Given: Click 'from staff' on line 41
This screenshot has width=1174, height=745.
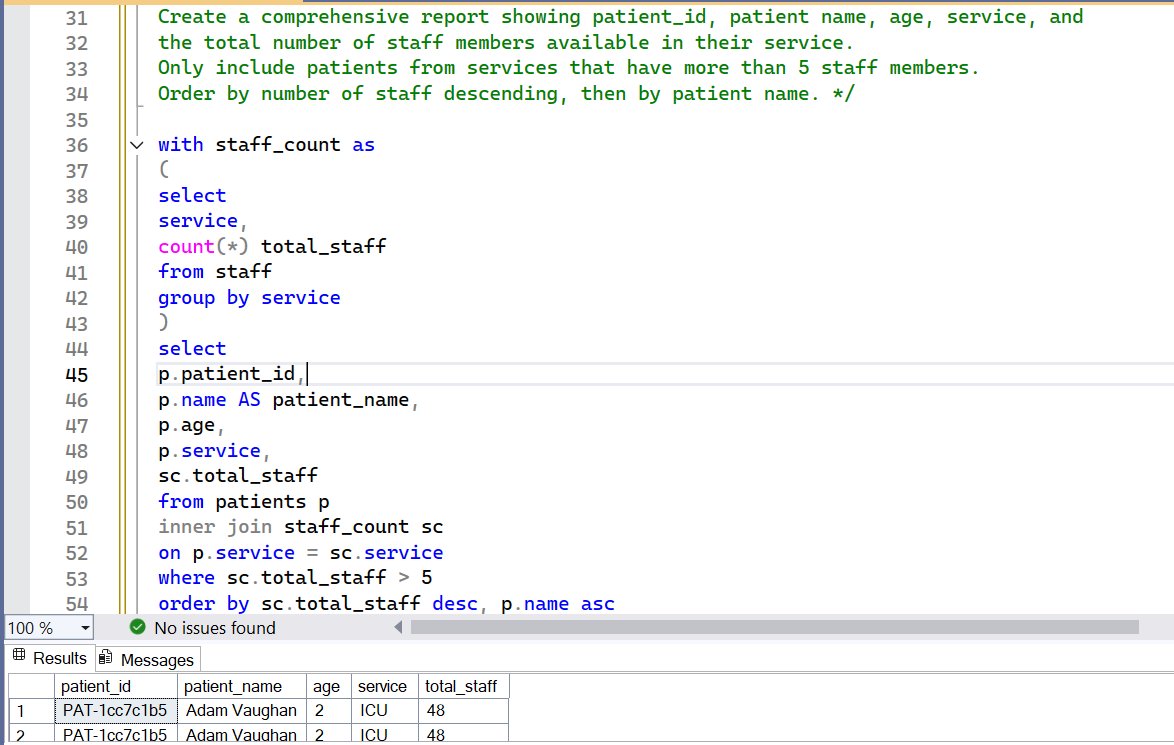Looking at the screenshot, I should click(x=215, y=271).
